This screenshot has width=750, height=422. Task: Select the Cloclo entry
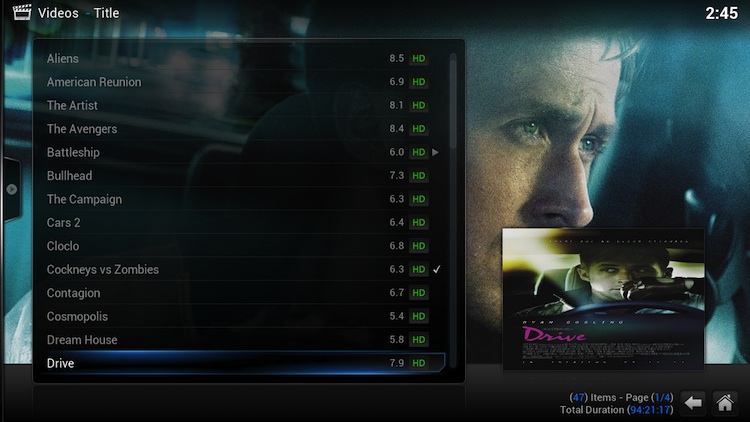243,246
